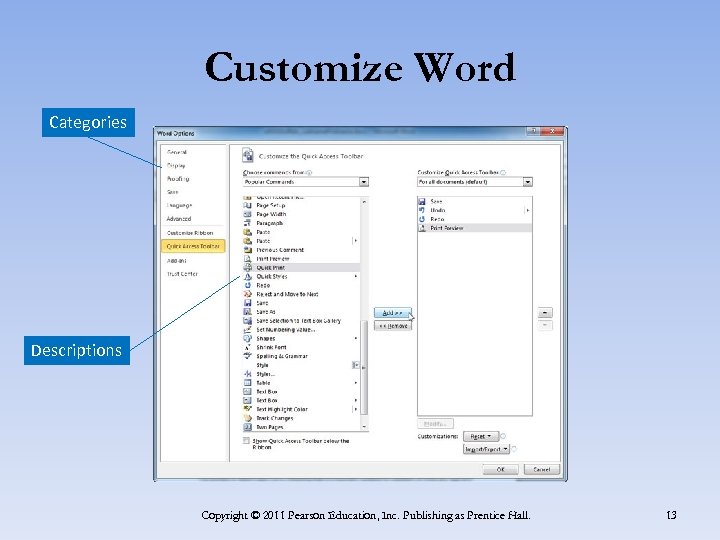Click the Word Options help button
Viewport: 720px width, 540px height.
533,131
